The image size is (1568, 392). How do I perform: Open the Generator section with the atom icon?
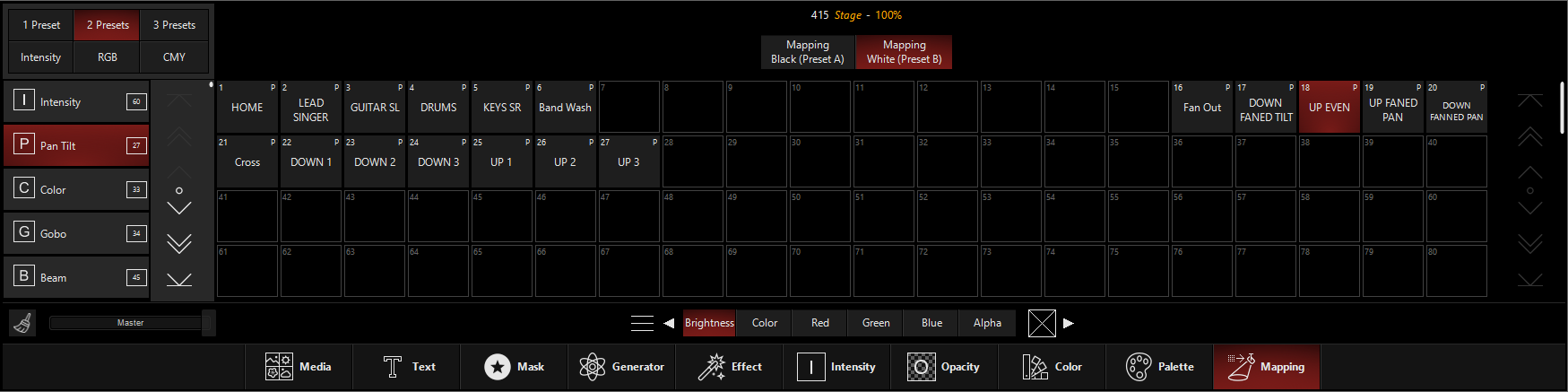[x=621, y=367]
